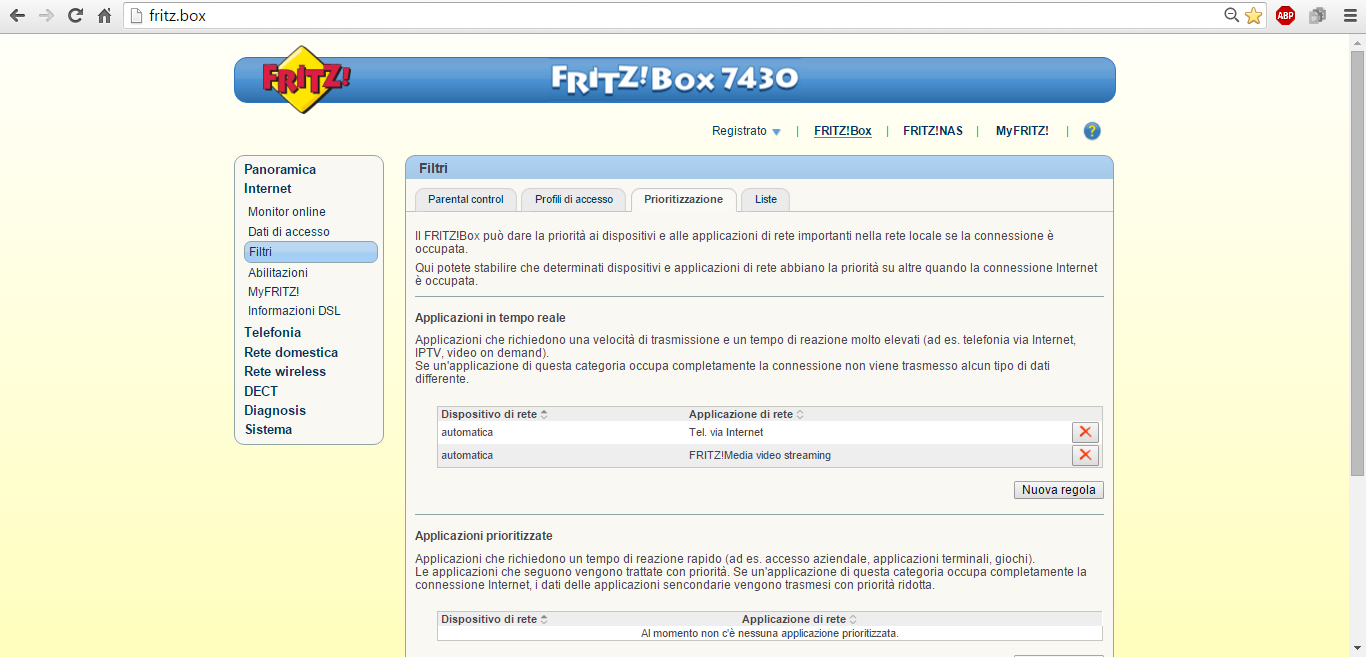Open the Profili di accesso tab

coord(573,199)
